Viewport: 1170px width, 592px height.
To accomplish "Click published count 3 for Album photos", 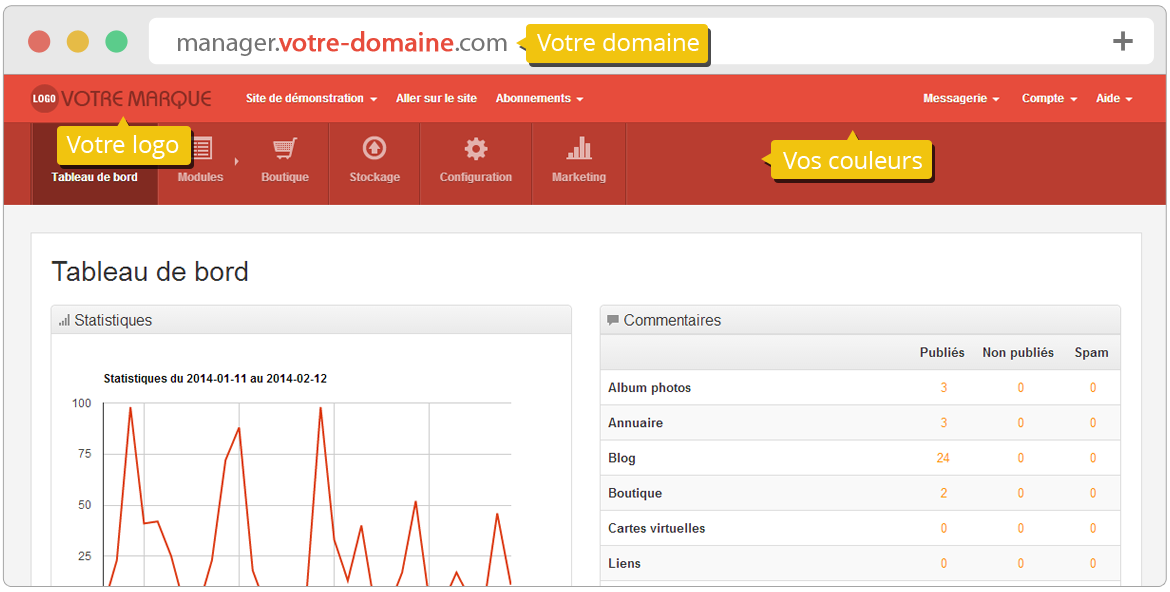I will pos(943,387).
